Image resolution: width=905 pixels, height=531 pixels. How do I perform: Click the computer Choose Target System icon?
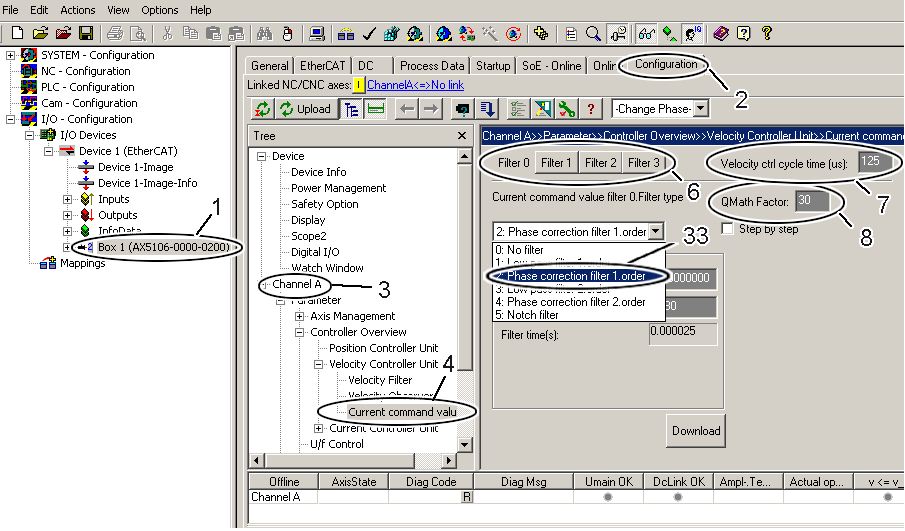coord(316,33)
